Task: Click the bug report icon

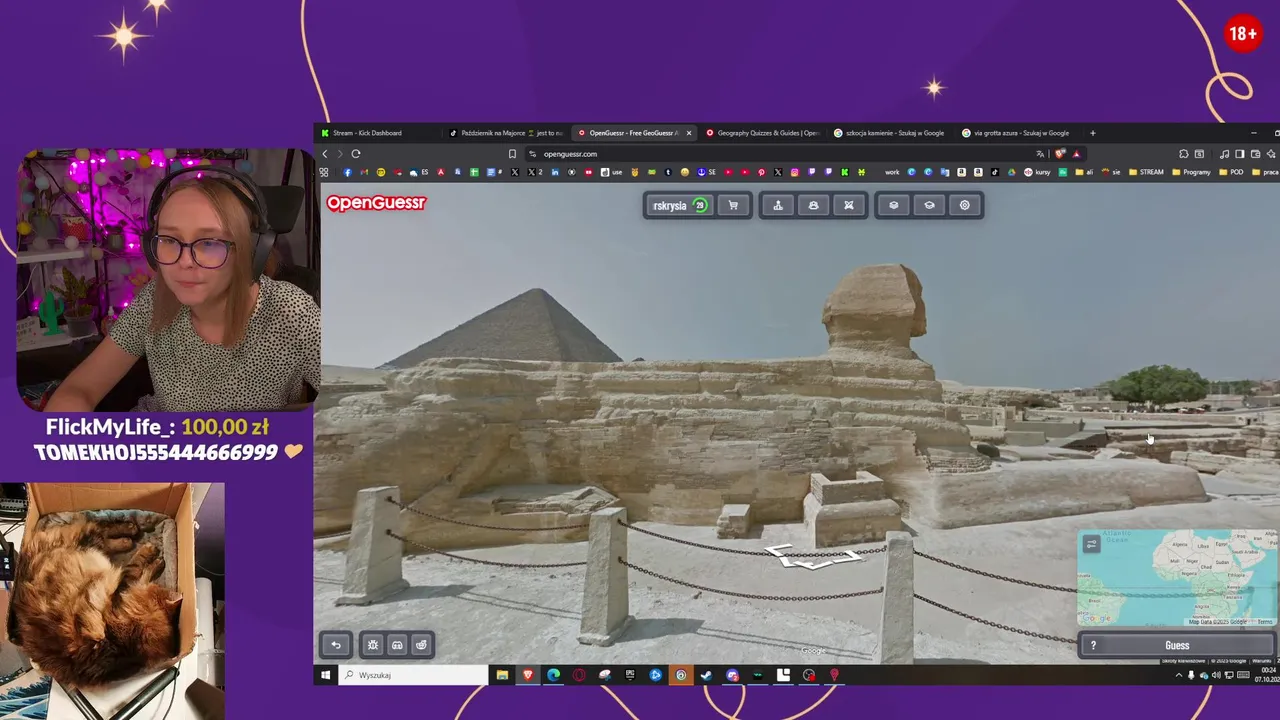Action: point(373,645)
